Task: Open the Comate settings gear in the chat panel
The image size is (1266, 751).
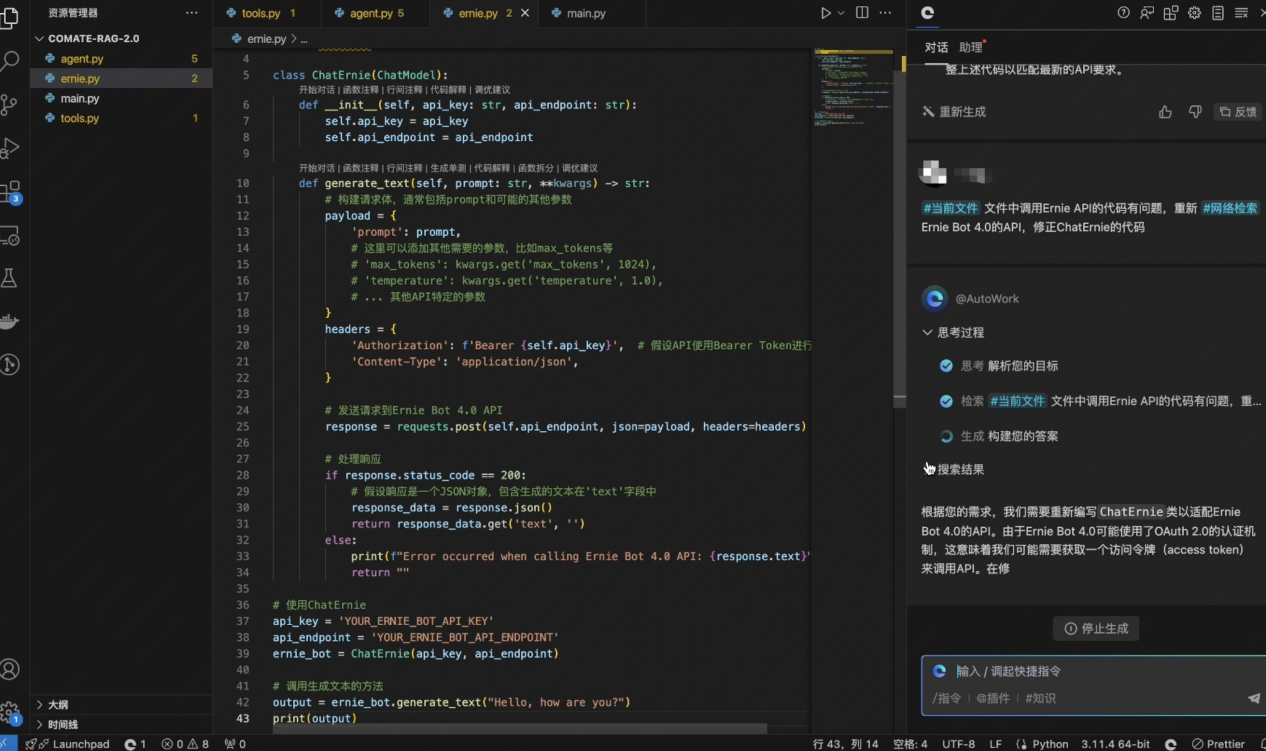Action: 1193,12
